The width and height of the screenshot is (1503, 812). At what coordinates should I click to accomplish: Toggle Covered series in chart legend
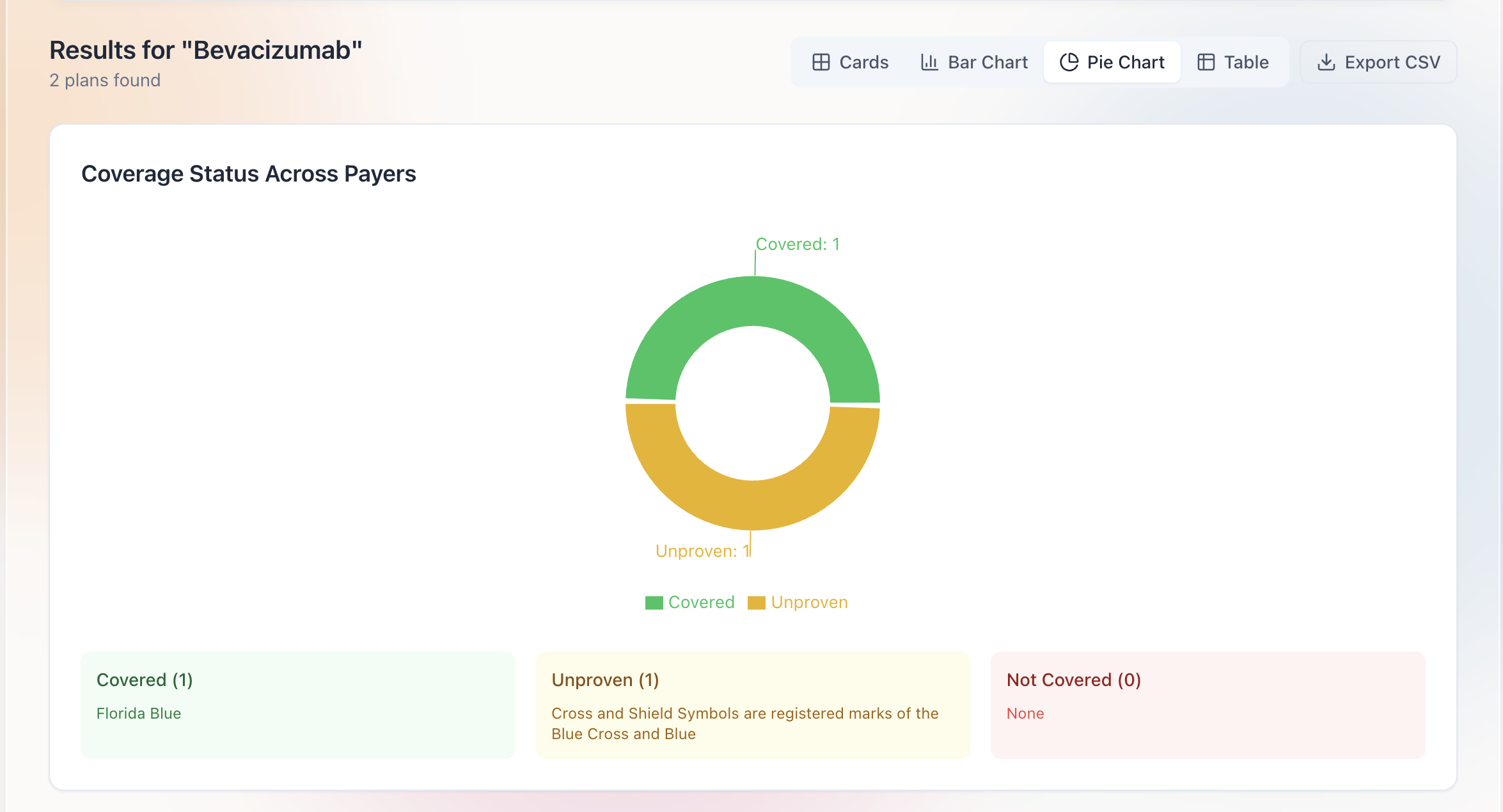[x=701, y=602]
